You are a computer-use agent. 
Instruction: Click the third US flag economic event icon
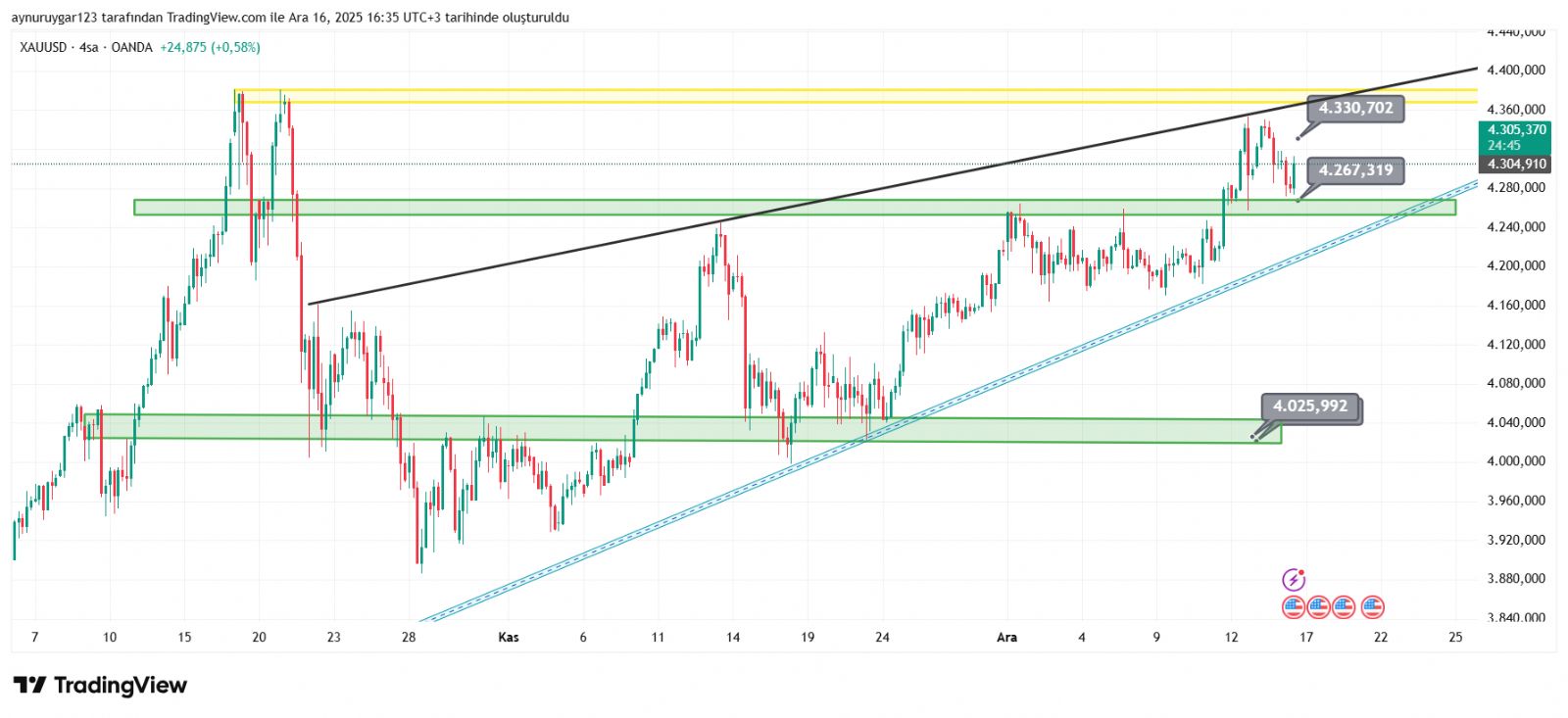[1343, 607]
